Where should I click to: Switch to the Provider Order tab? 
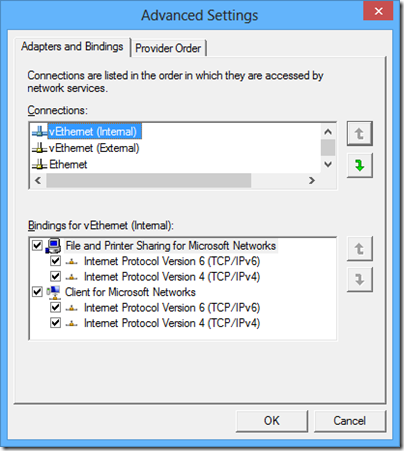tap(168, 48)
